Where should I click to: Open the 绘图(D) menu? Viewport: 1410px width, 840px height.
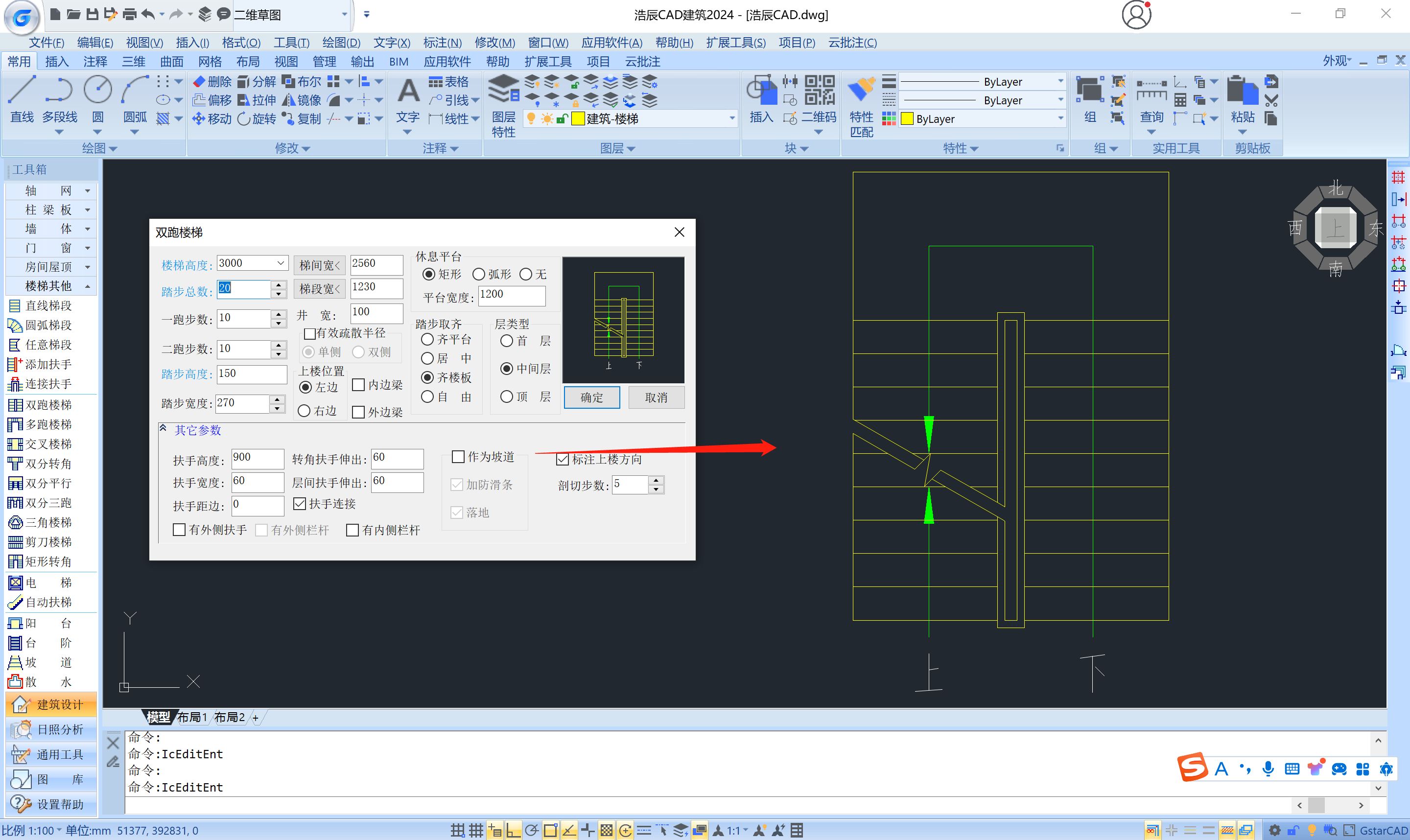coord(341,43)
